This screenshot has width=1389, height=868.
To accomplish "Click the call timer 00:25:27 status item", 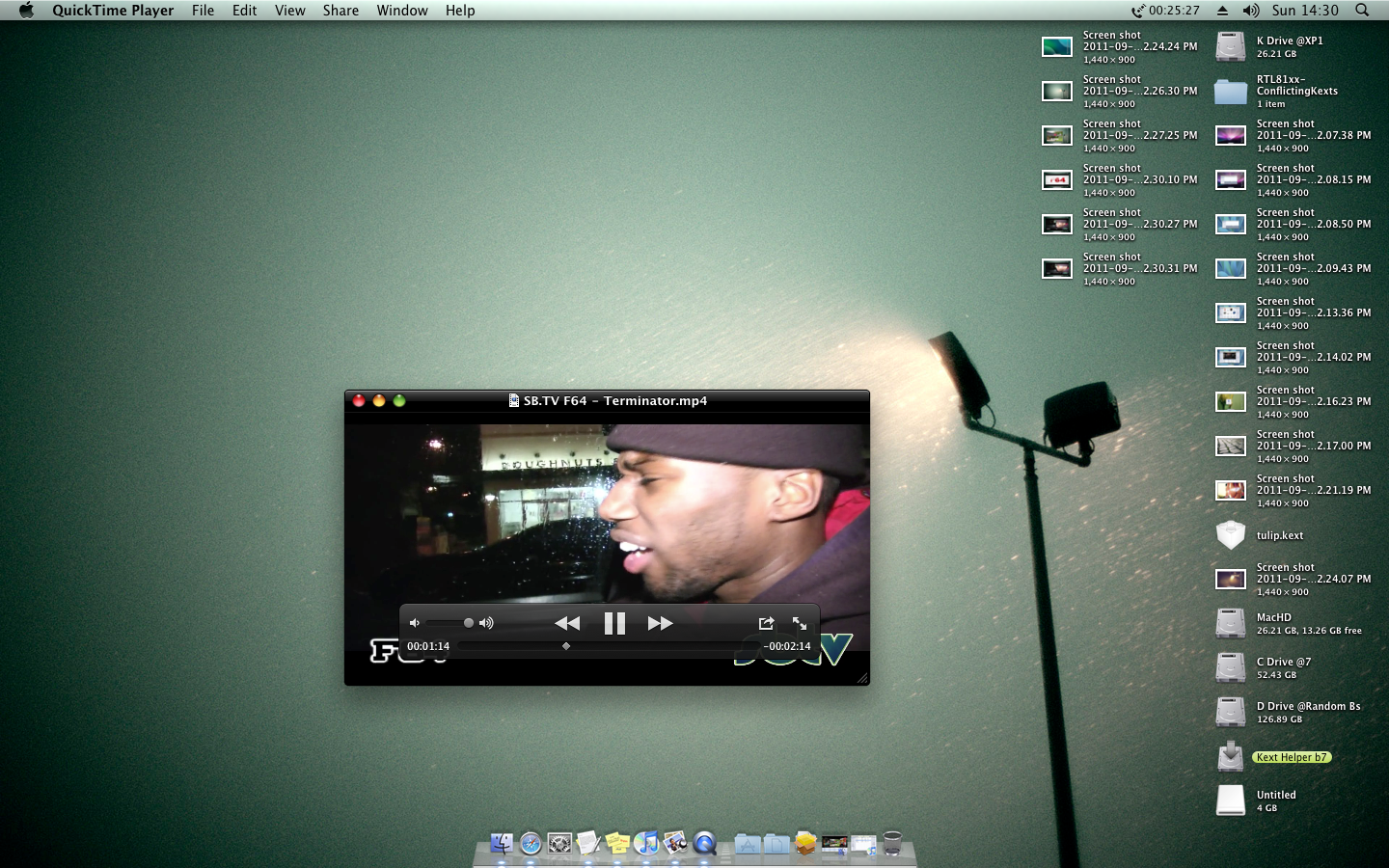I will tap(1166, 11).
